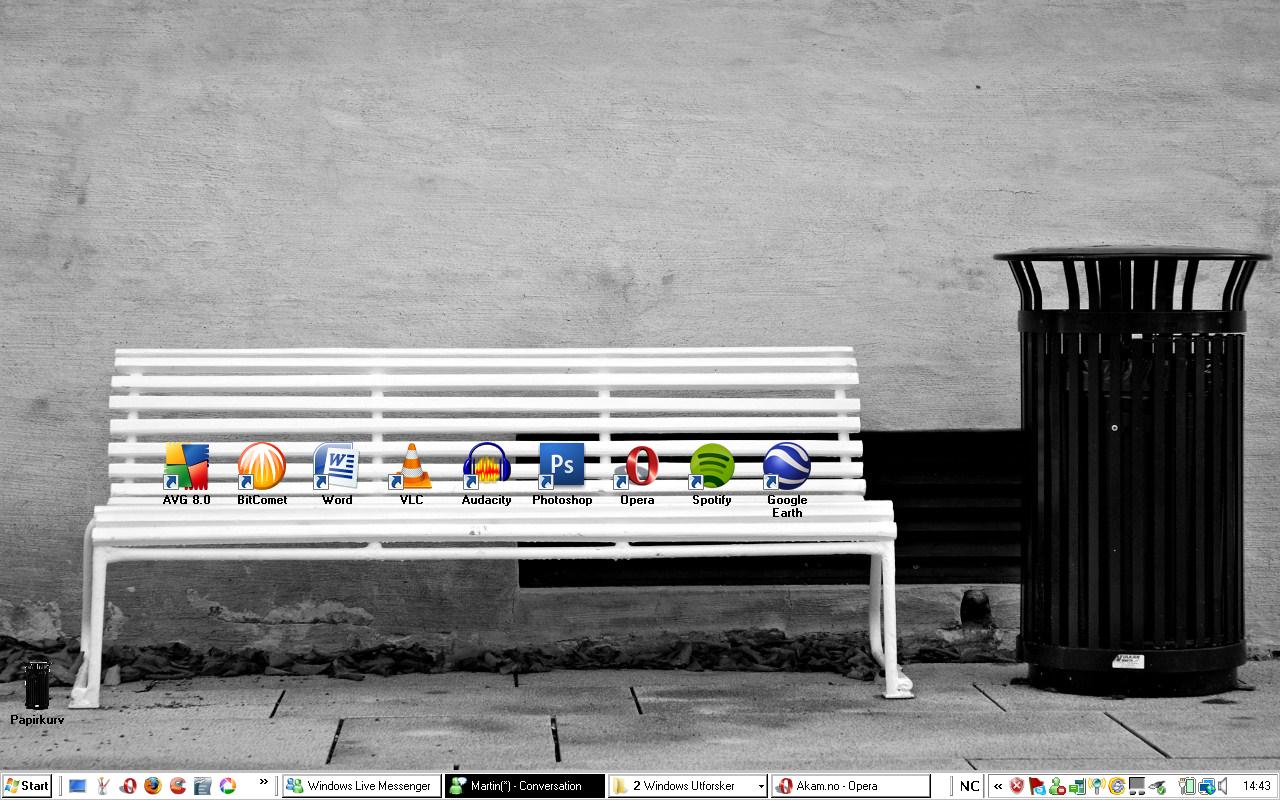
Task: Click the 14:43 system clock
Action: tap(1256, 786)
